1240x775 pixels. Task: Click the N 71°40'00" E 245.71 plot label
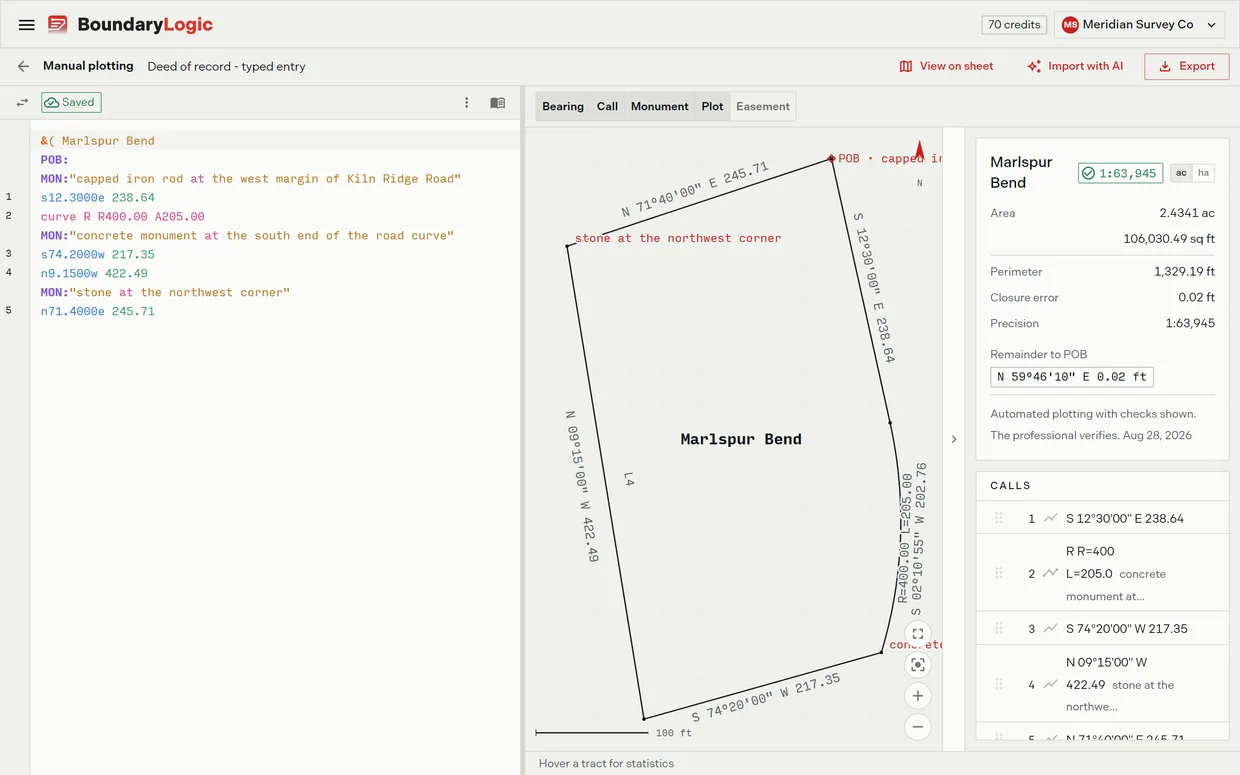(x=695, y=189)
